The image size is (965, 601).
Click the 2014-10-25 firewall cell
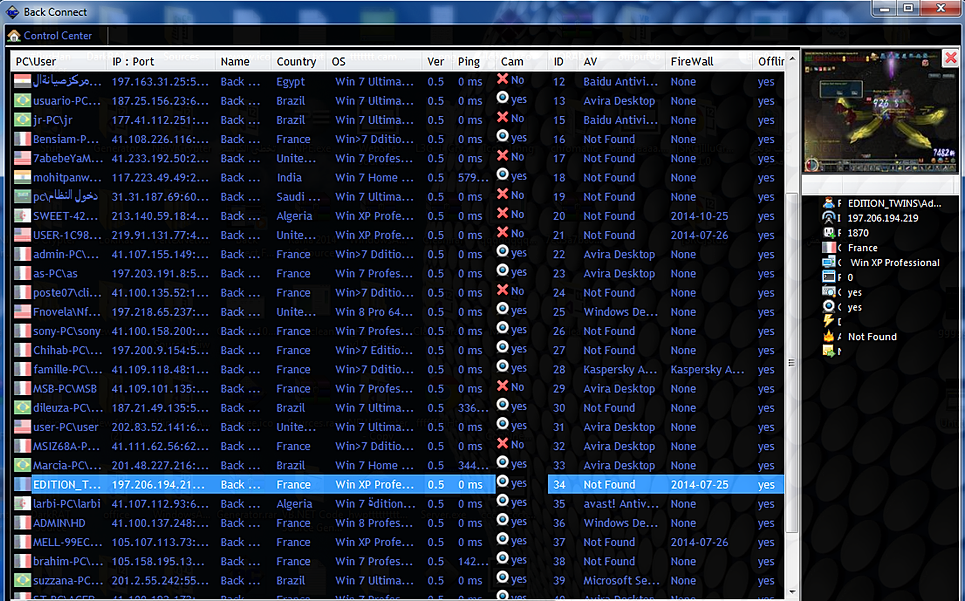[x=699, y=216]
